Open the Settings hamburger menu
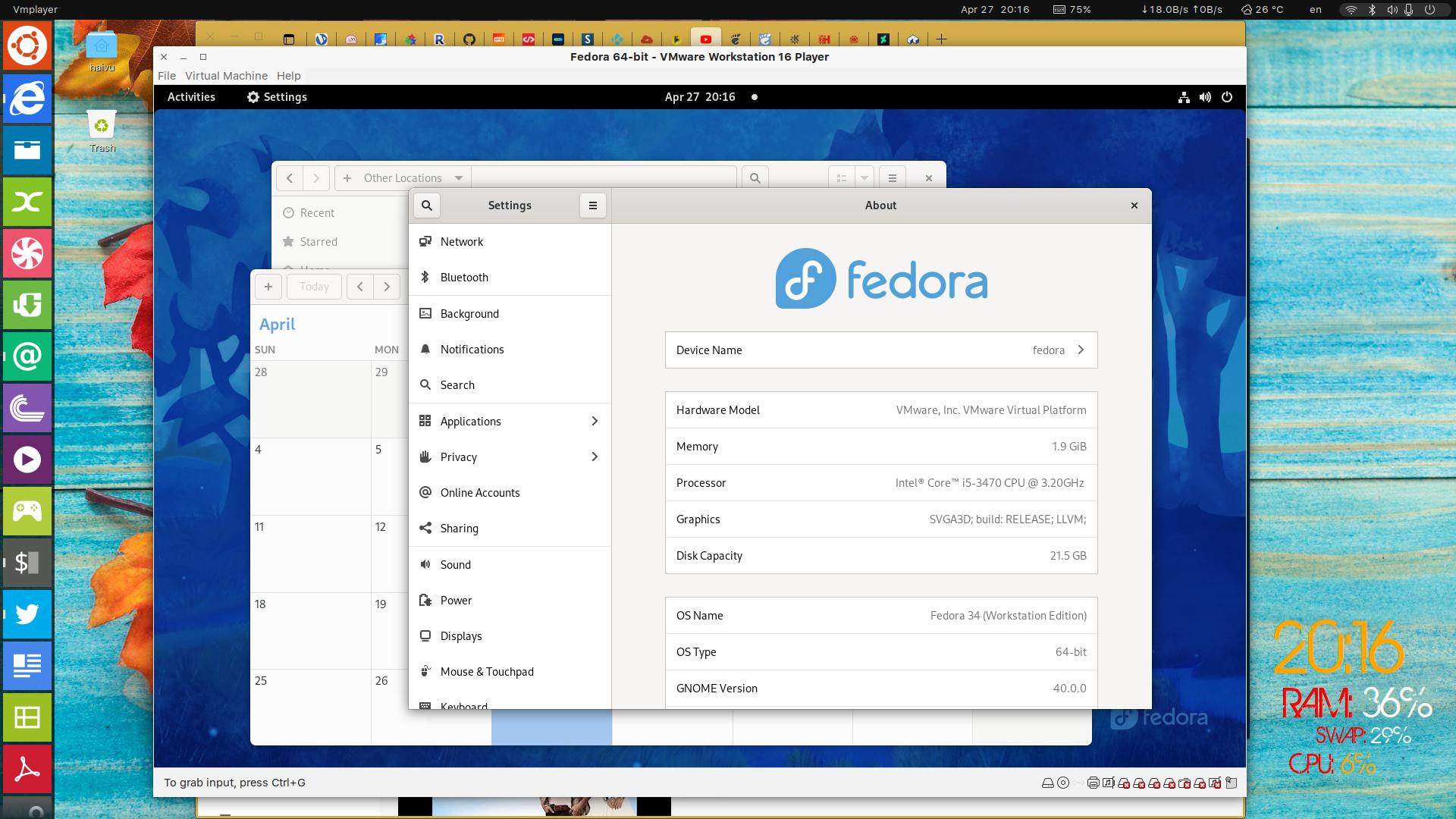1456x819 pixels. click(593, 206)
